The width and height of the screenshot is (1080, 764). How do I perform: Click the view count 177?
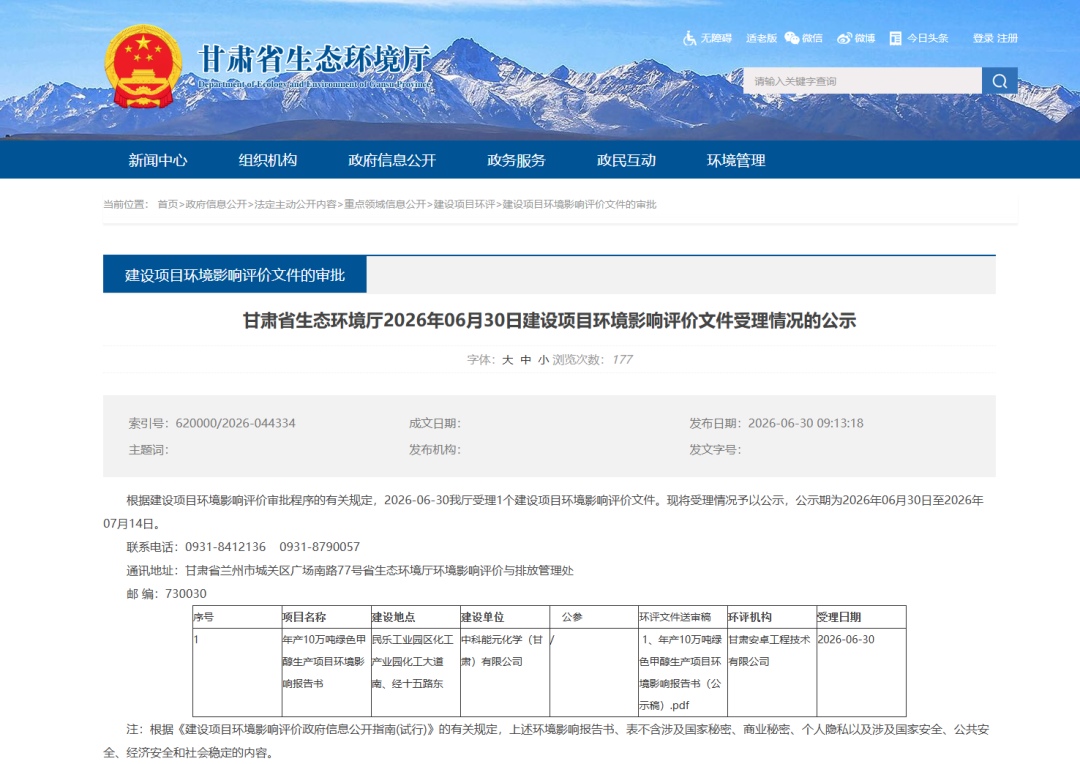coord(622,360)
